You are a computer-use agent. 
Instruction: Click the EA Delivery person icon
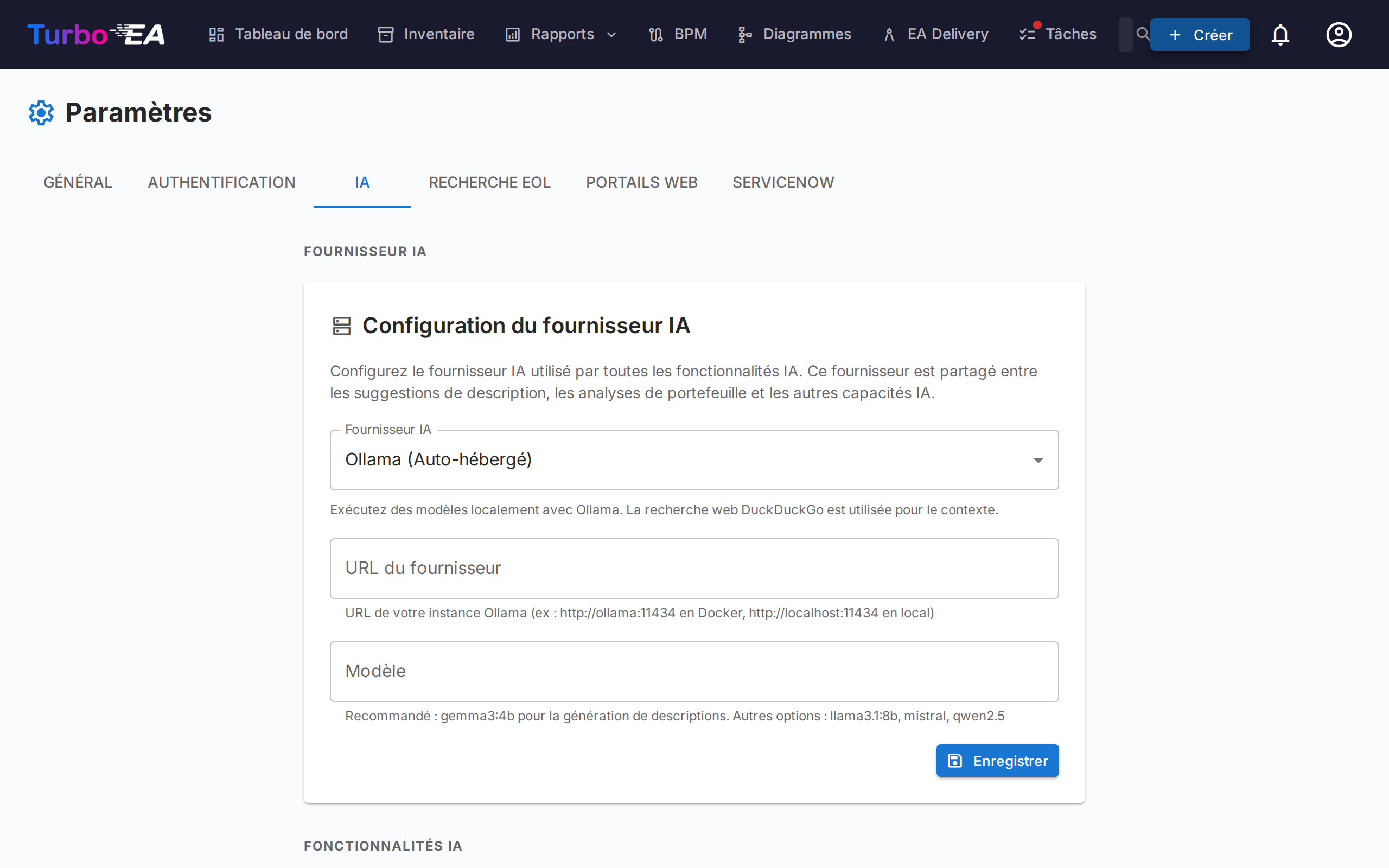pyautogui.click(x=889, y=34)
